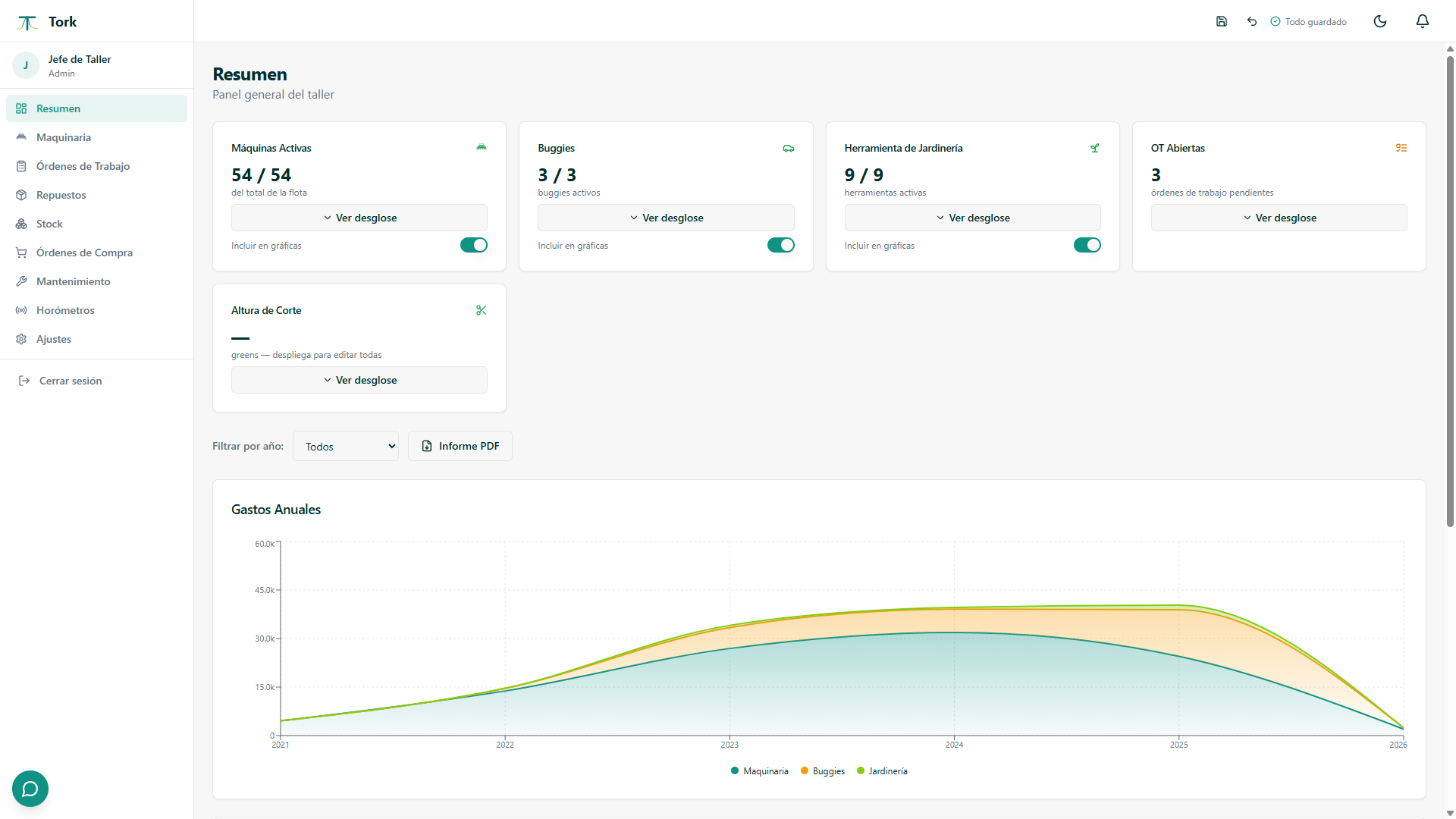Open the chat support bubble

point(30,789)
